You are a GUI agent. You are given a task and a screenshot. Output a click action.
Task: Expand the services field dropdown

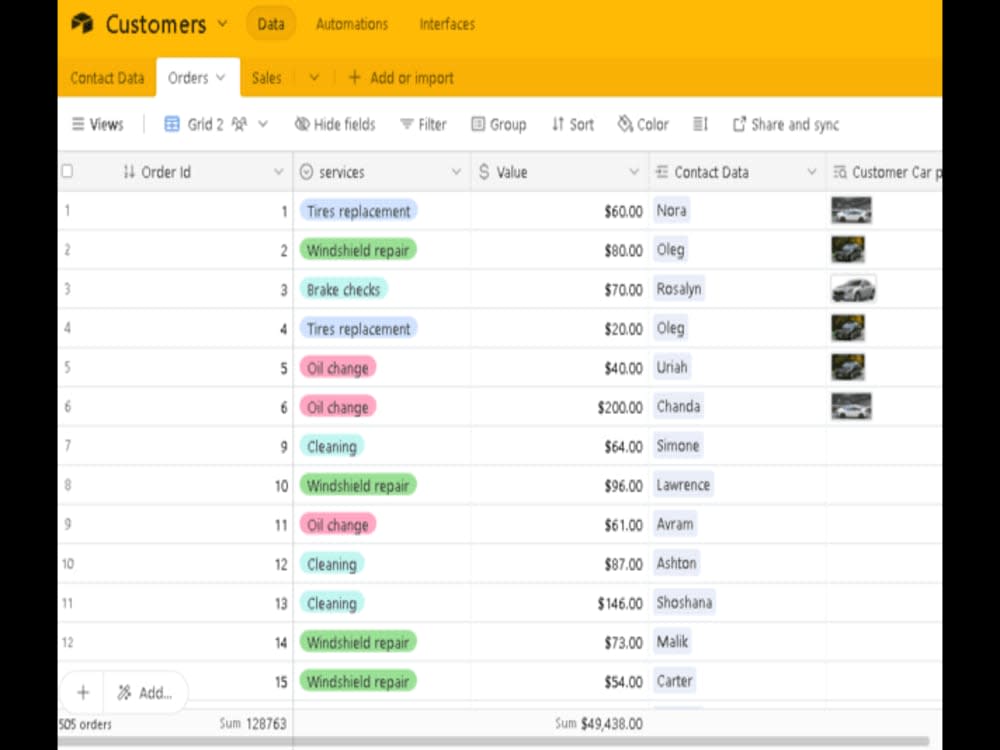point(457,172)
